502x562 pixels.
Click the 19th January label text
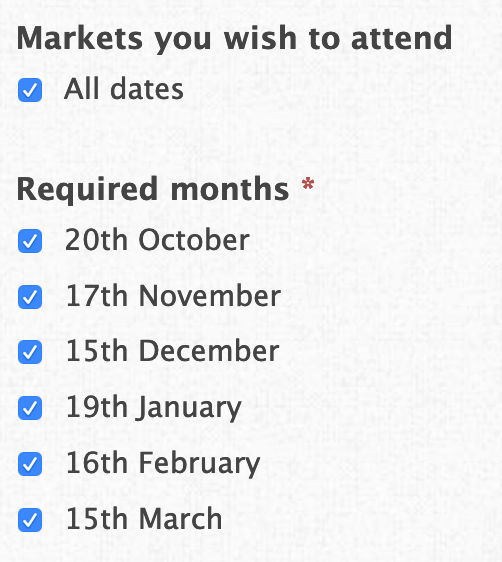(x=154, y=409)
